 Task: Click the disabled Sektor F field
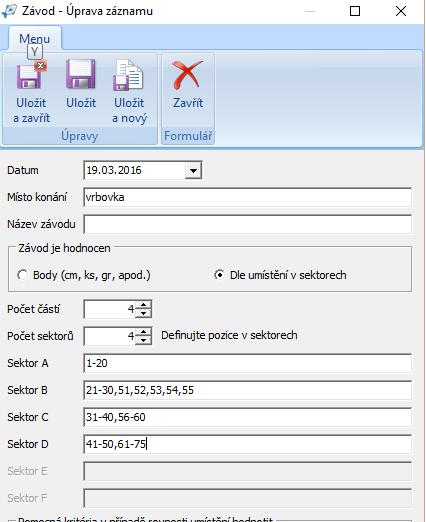[248, 498]
